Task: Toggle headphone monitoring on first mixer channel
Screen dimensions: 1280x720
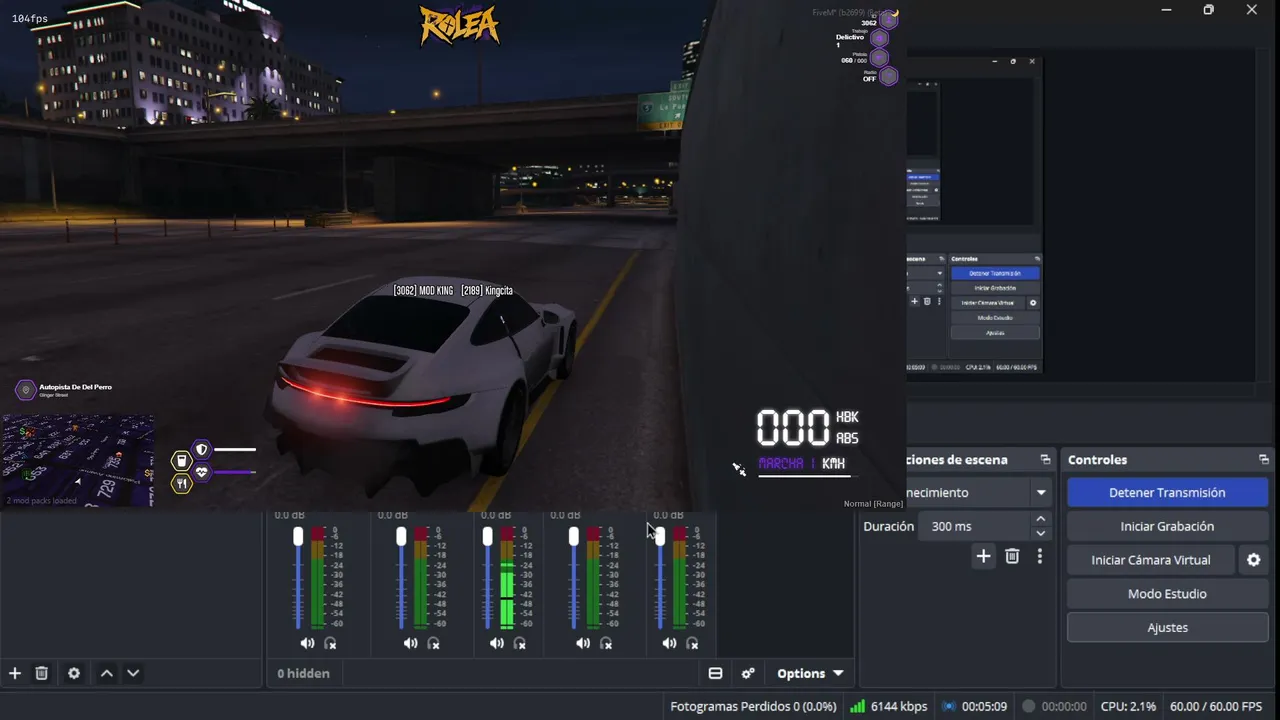Action: 331,643
